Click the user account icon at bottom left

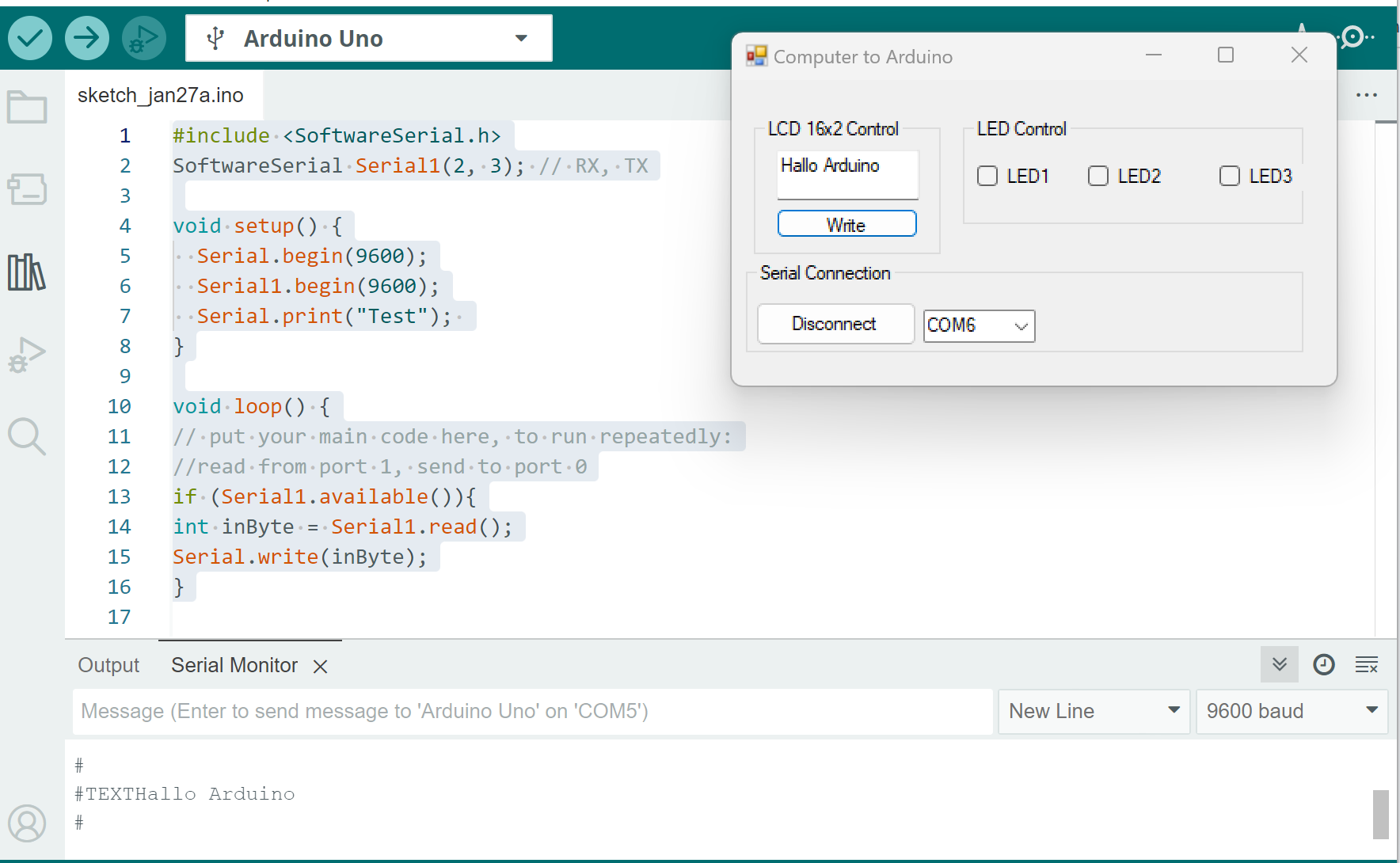click(x=27, y=823)
